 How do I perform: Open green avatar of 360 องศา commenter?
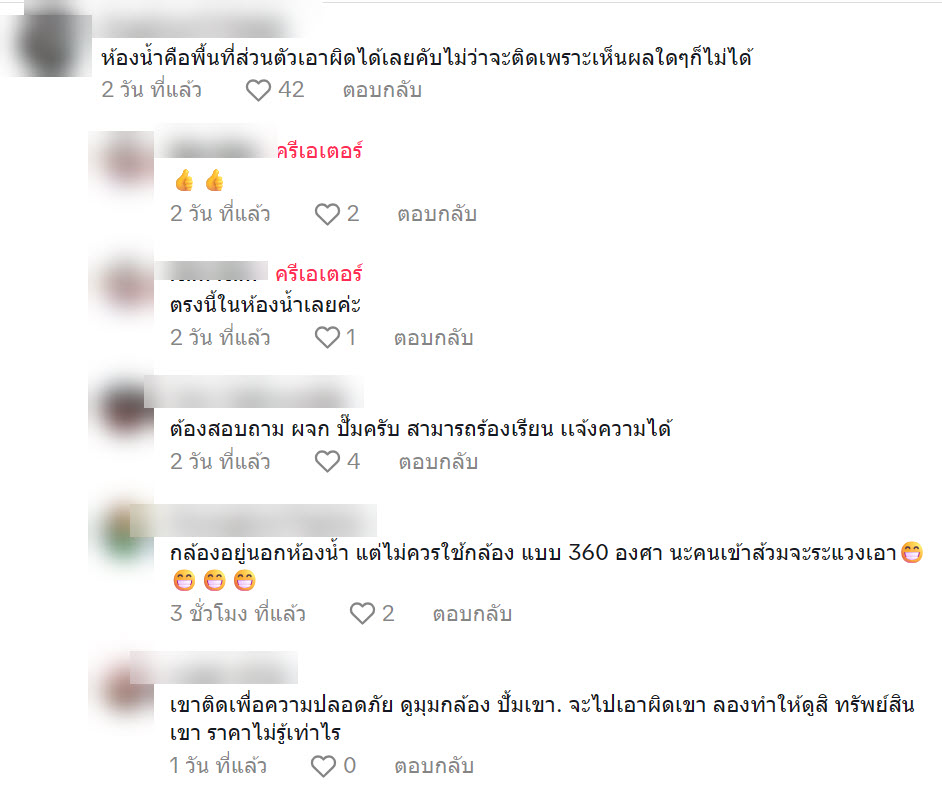[x=122, y=532]
